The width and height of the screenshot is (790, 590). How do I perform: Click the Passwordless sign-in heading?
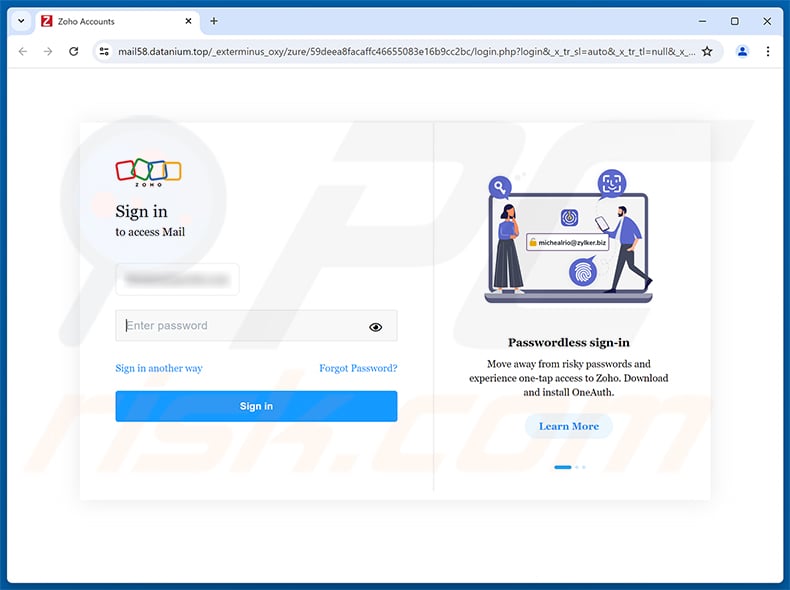click(569, 343)
